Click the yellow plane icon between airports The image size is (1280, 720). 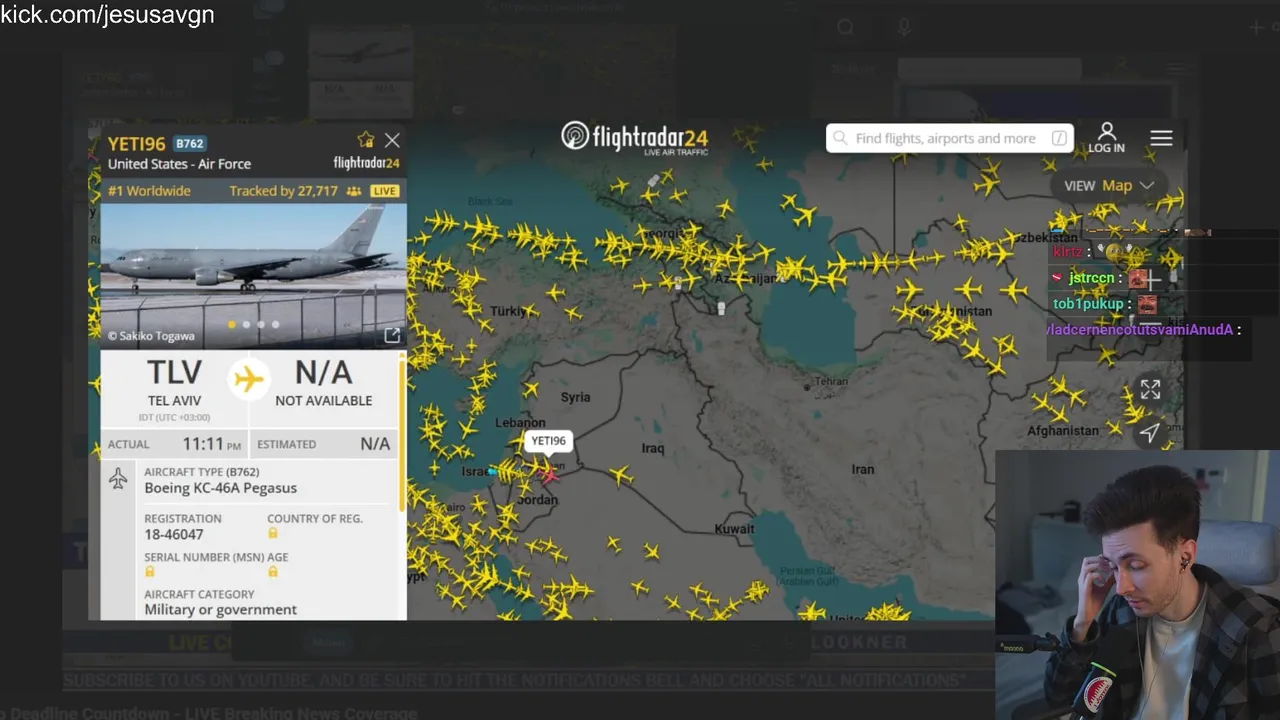248,379
